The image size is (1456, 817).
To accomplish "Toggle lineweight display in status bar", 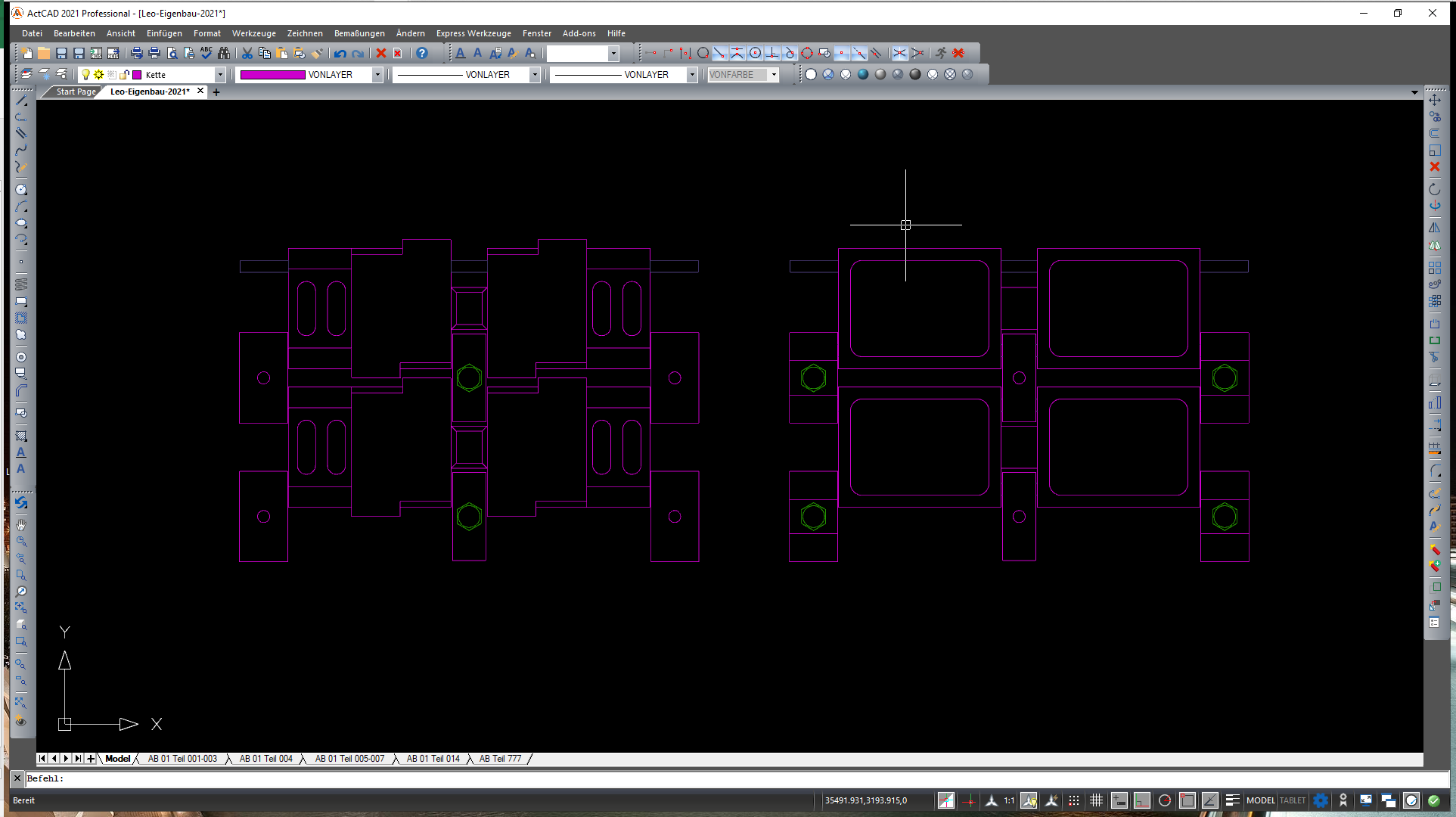I will (x=1232, y=800).
